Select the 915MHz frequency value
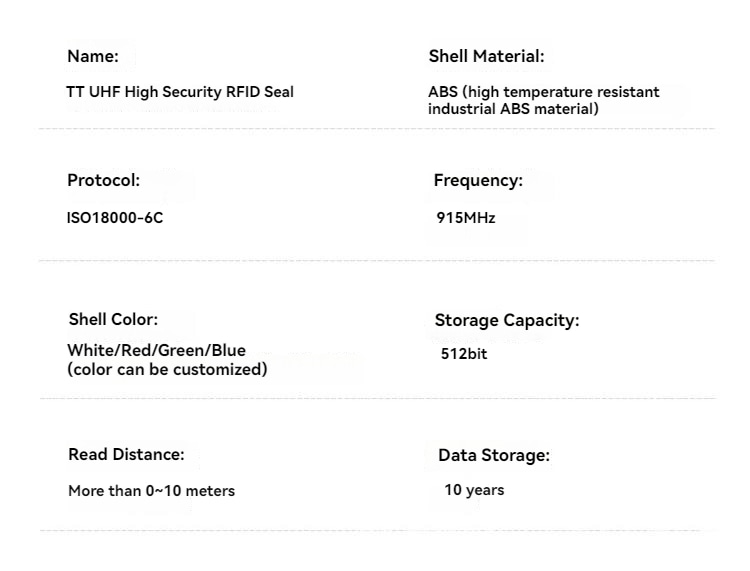The width and height of the screenshot is (750, 571). coord(465,218)
